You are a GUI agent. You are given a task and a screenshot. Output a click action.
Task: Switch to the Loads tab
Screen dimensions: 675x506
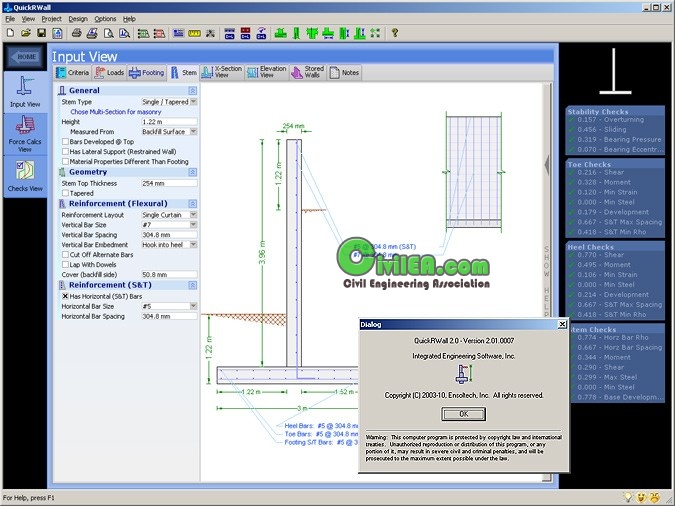click(x=109, y=73)
